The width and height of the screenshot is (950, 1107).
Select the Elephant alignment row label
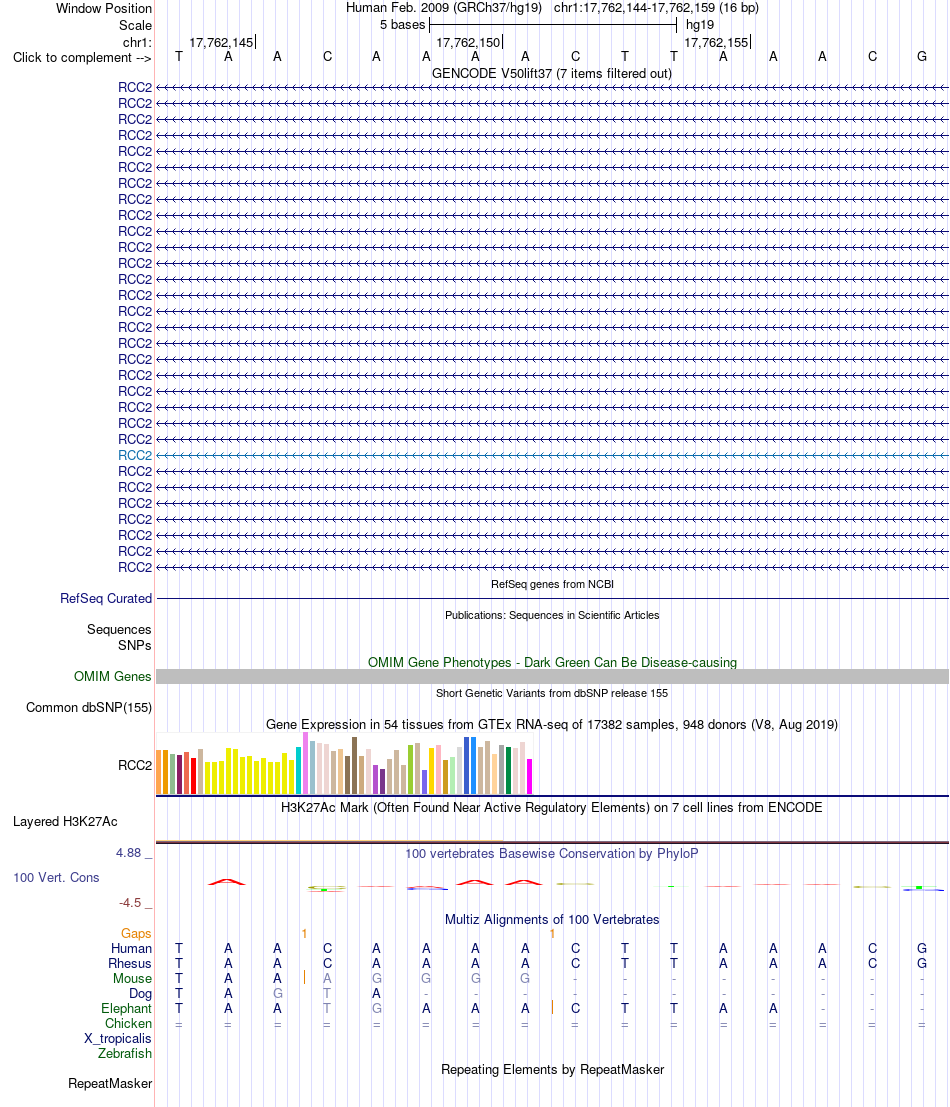[126, 1008]
